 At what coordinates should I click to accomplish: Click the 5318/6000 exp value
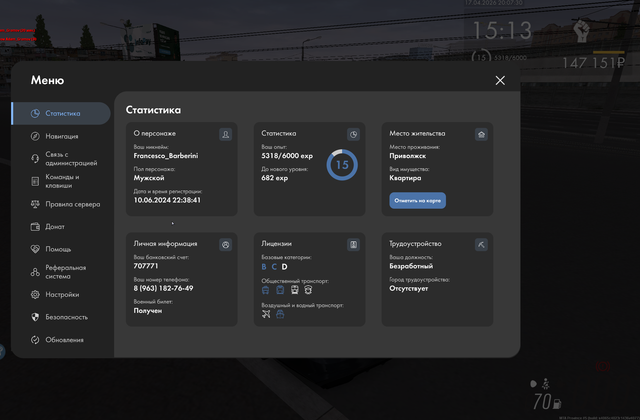click(x=287, y=156)
